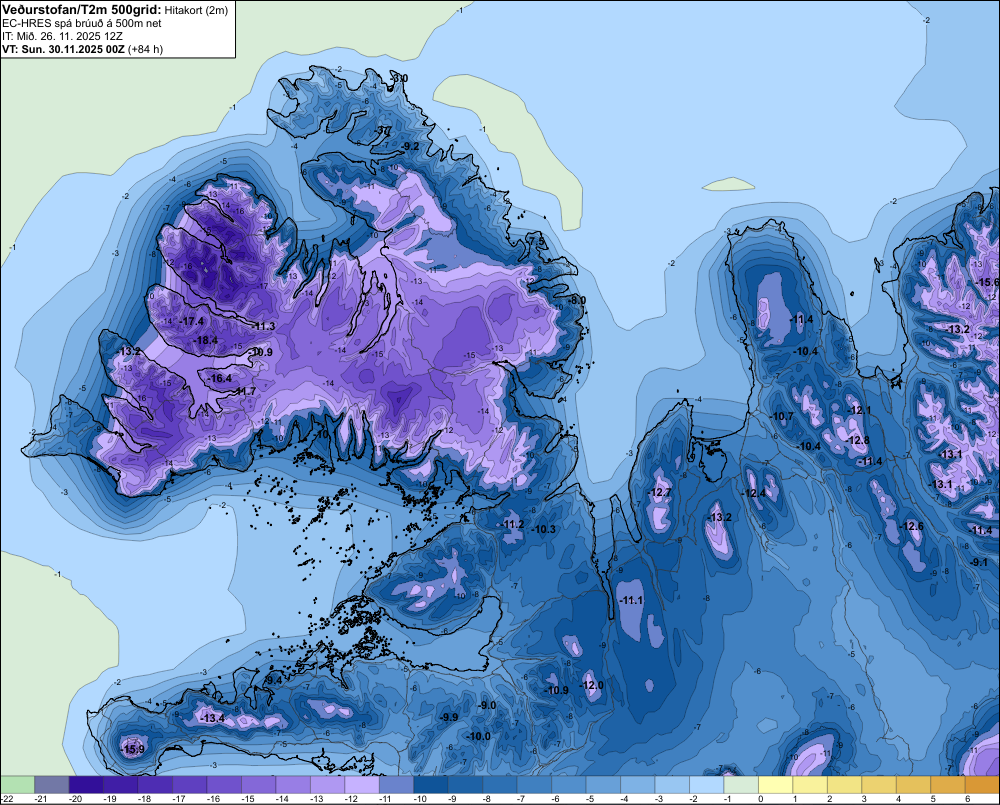Select the '-7.5' coastal temperature label
The image size is (1000, 805).
pos(537,242)
